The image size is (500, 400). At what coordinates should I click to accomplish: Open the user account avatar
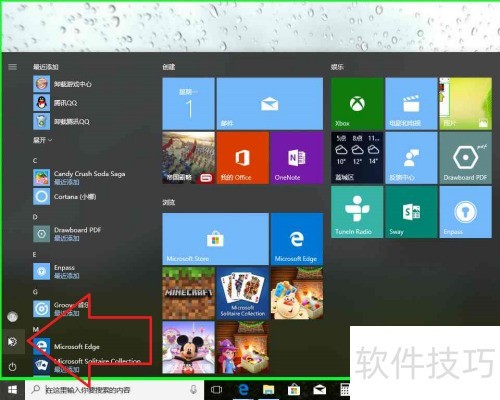(13, 317)
